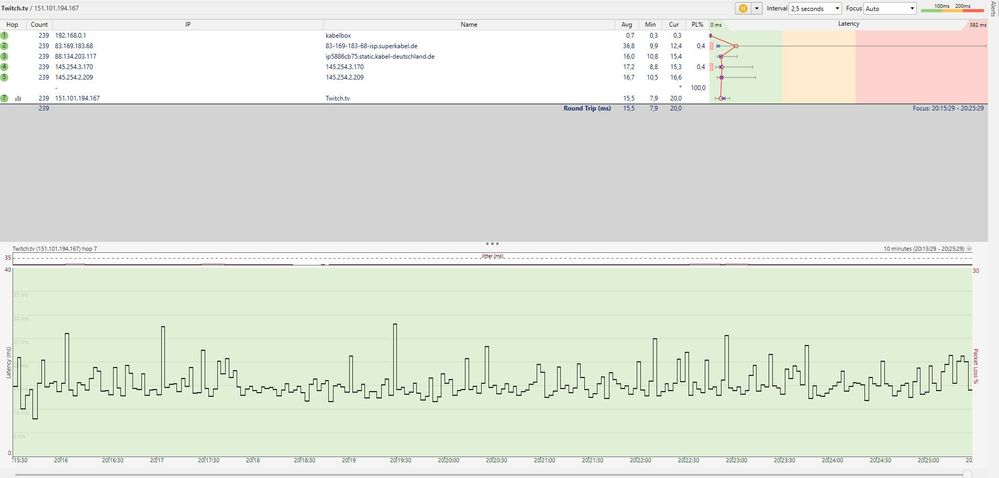Click the PL% column header

click(697, 24)
